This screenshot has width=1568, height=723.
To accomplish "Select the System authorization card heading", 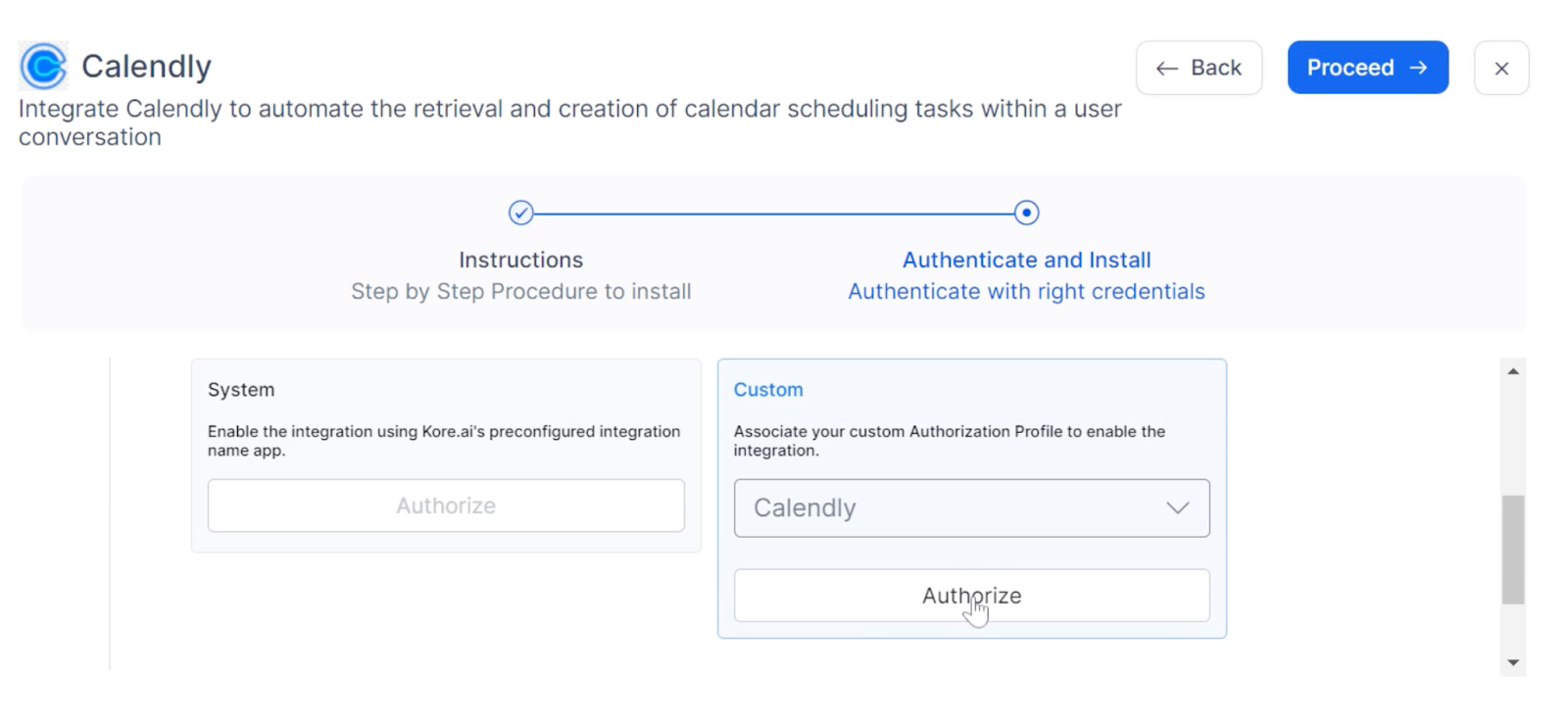I will pos(241,390).
